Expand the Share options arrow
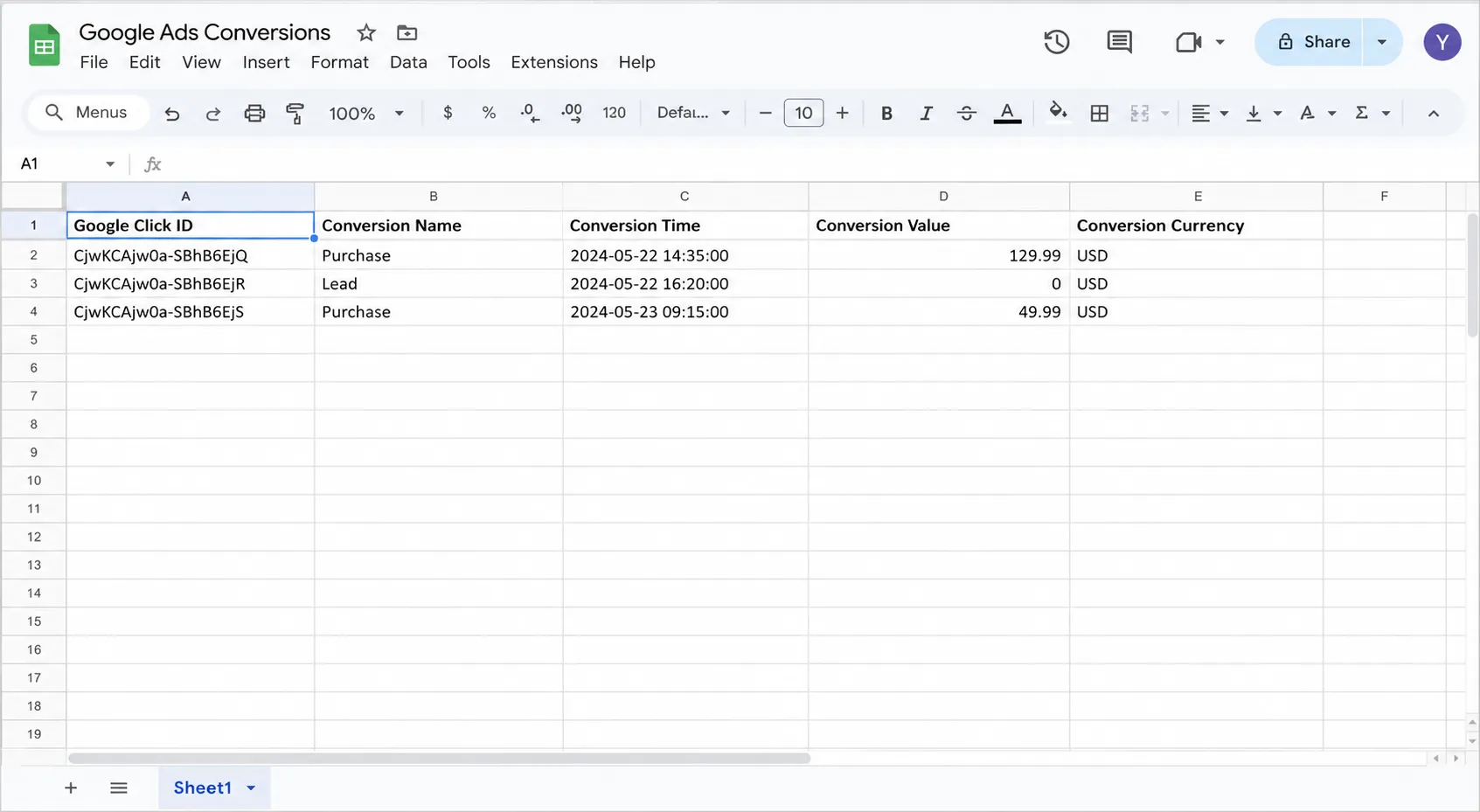The height and width of the screenshot is (812, 1480). pos(1381,42)
